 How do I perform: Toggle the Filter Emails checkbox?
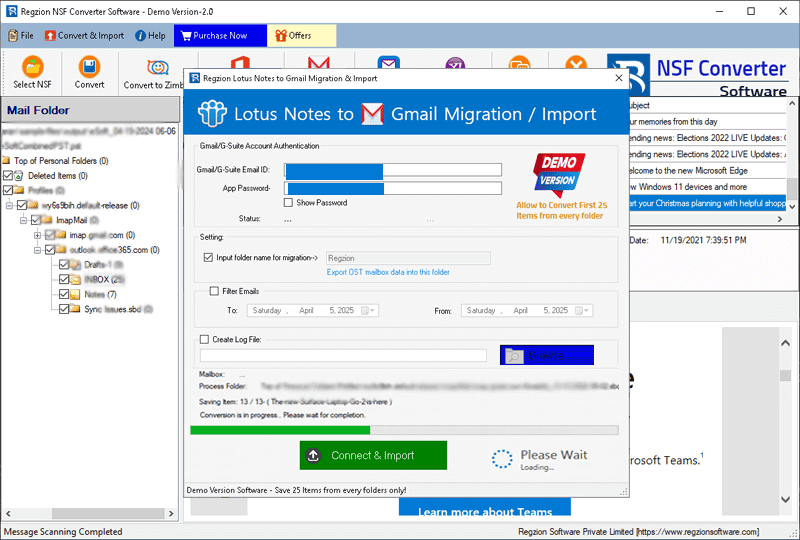pyautogui.click(x=214, y=291)
